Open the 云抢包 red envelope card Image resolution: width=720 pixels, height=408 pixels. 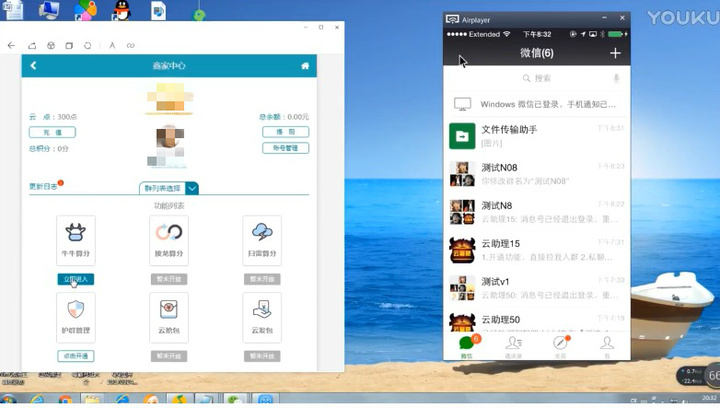[x=169, y=318]
